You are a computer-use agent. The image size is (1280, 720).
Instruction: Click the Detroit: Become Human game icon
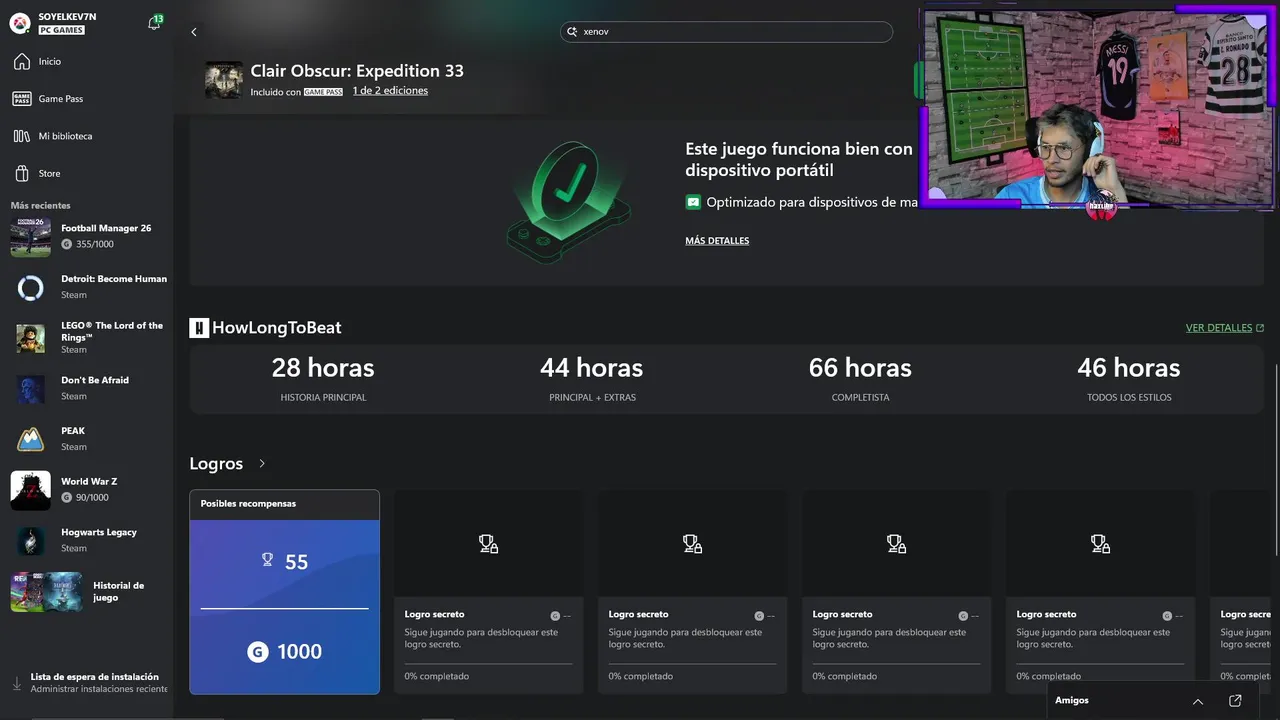click(x=30, y=288)
